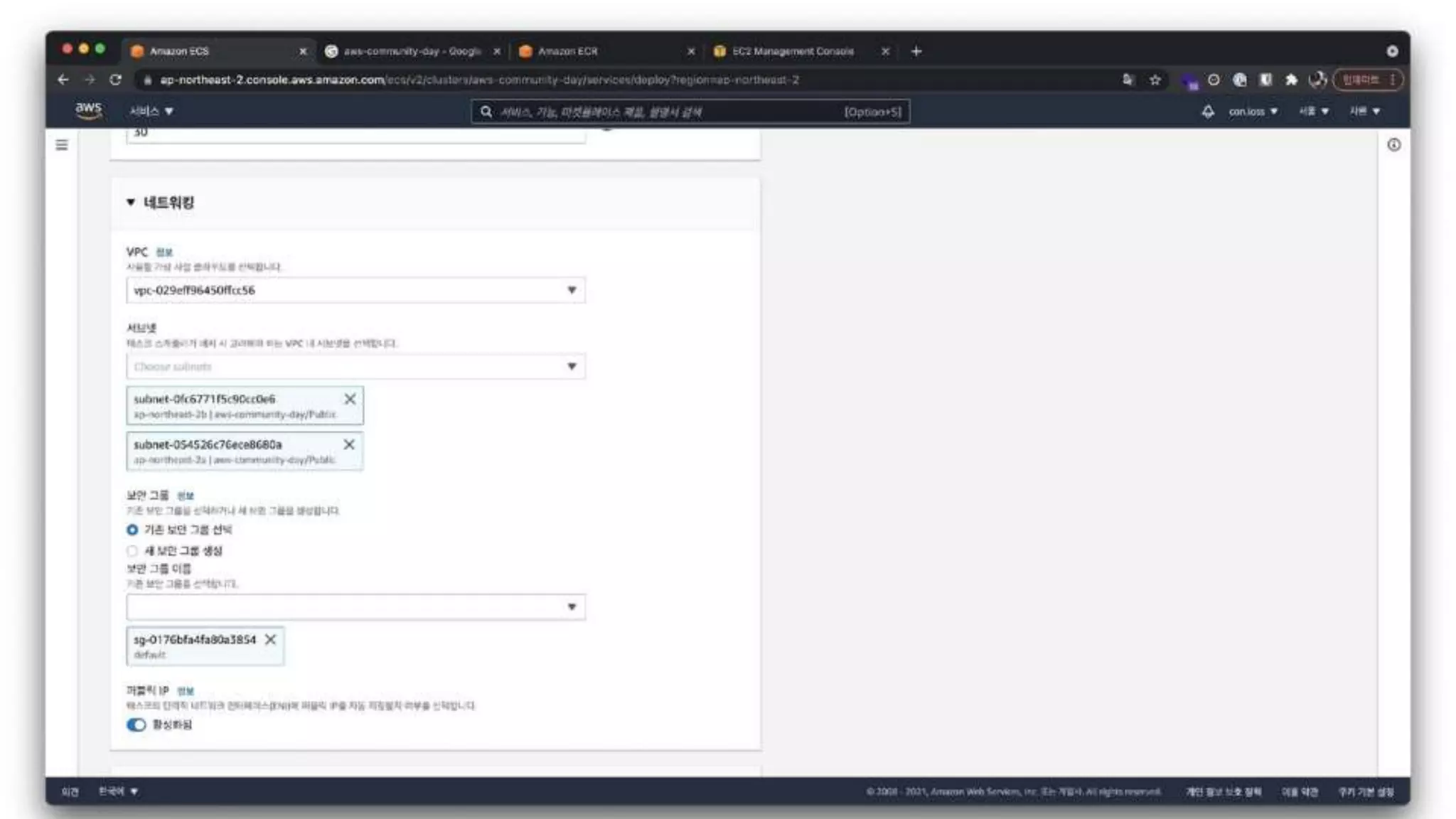Click the info link beside the VPC label

coord(164,252)
